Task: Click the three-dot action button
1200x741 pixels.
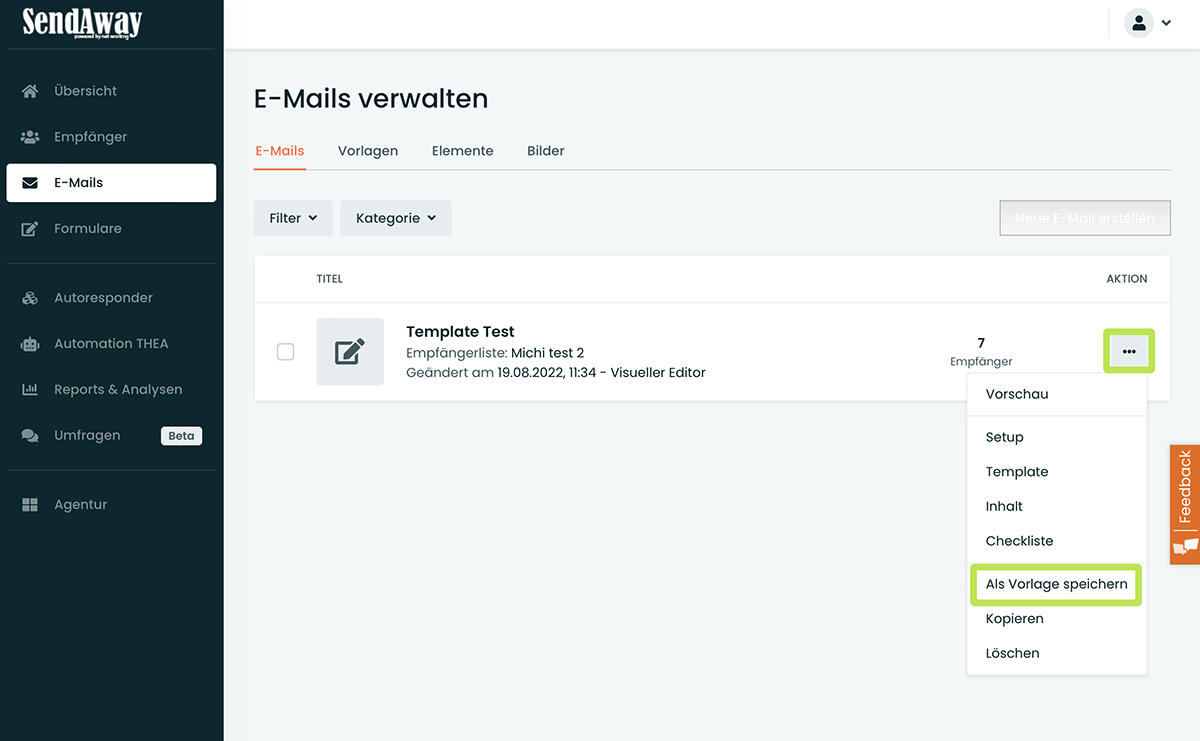Action: pos(1129,351)
